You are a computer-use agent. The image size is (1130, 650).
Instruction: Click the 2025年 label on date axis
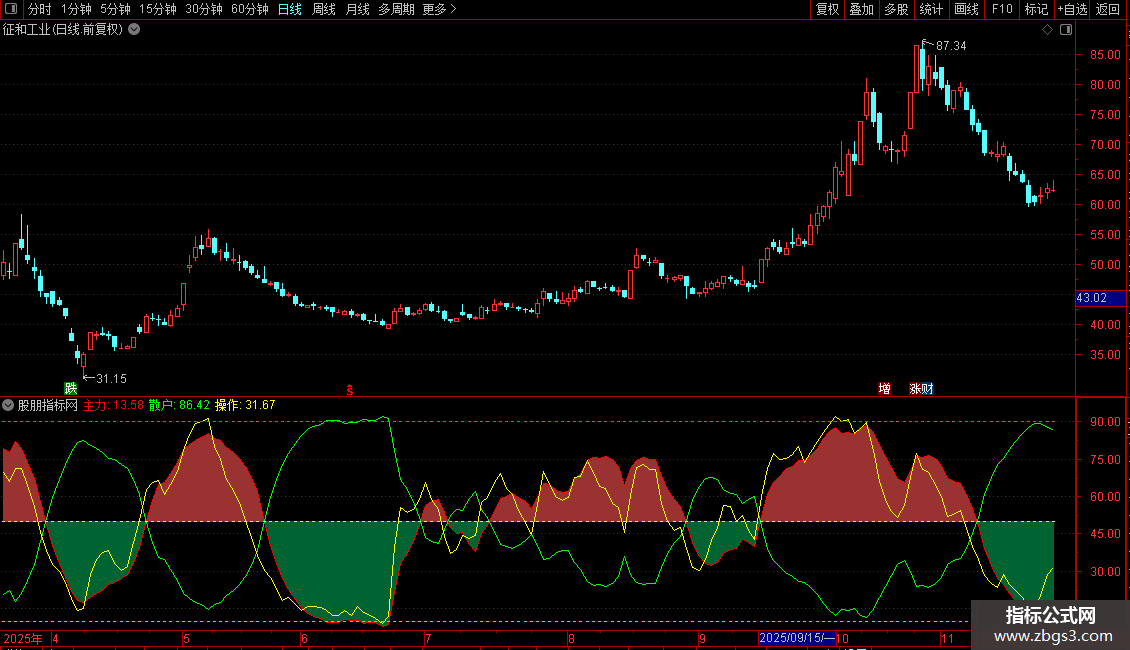(22, 638)
